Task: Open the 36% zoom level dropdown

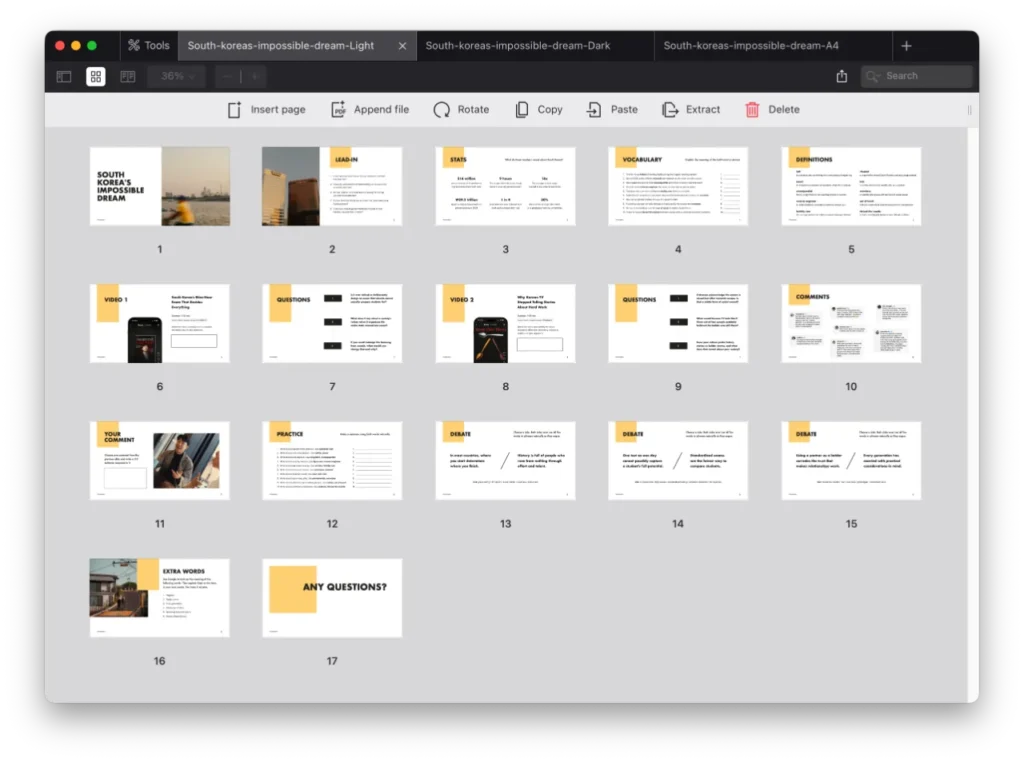Action: (177, 76)
